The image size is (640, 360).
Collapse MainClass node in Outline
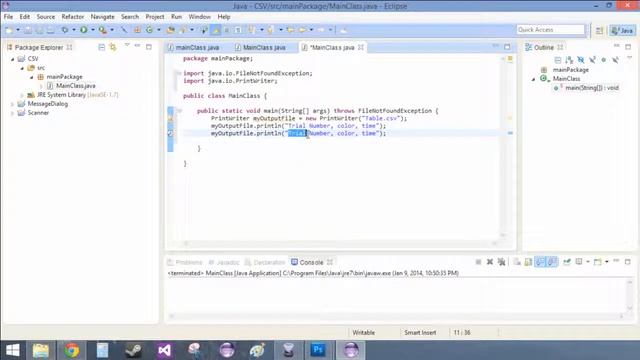pos(533,79)
